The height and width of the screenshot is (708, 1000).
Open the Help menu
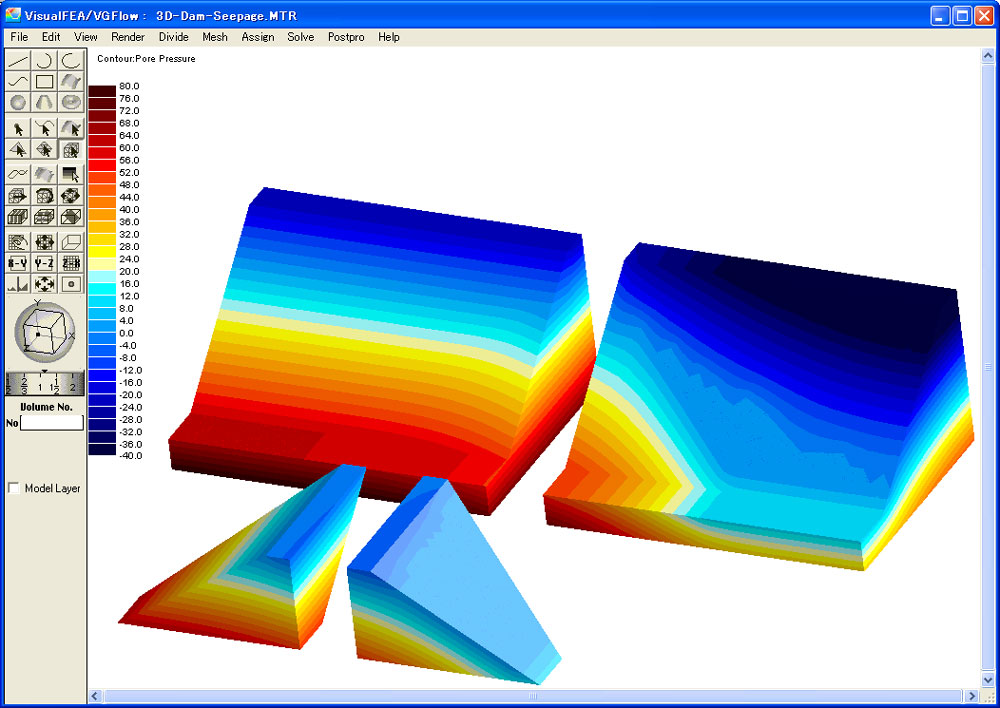pos(388,37)
